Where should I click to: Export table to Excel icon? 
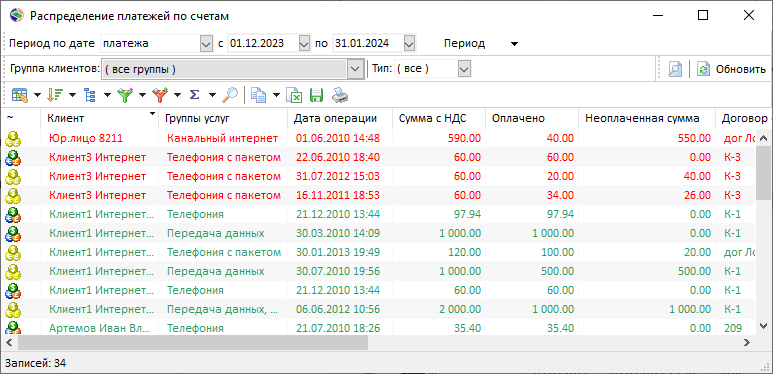pos(294,95)
